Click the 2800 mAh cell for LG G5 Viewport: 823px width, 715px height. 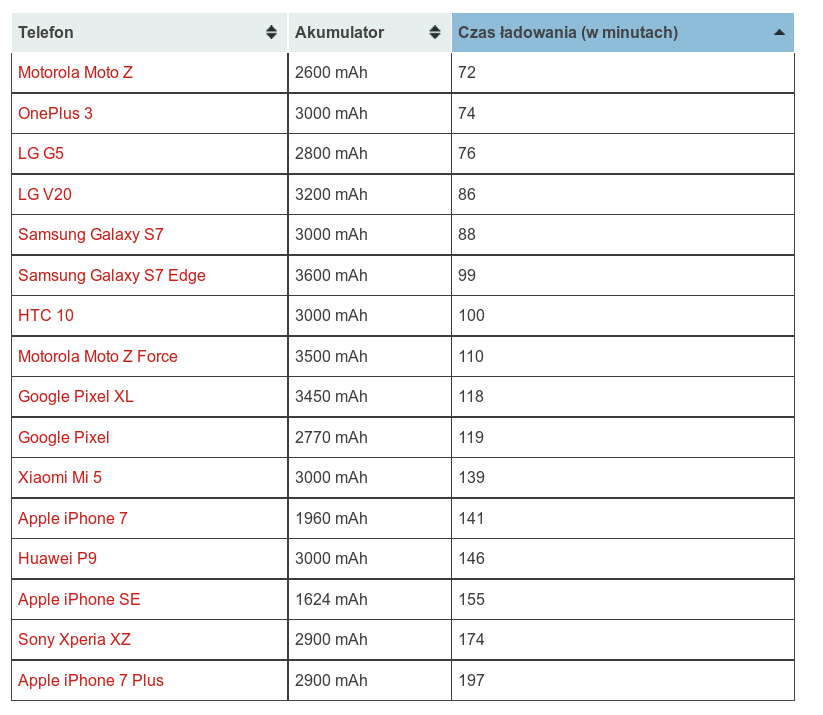pyautogui.click(x=370, y=153)
